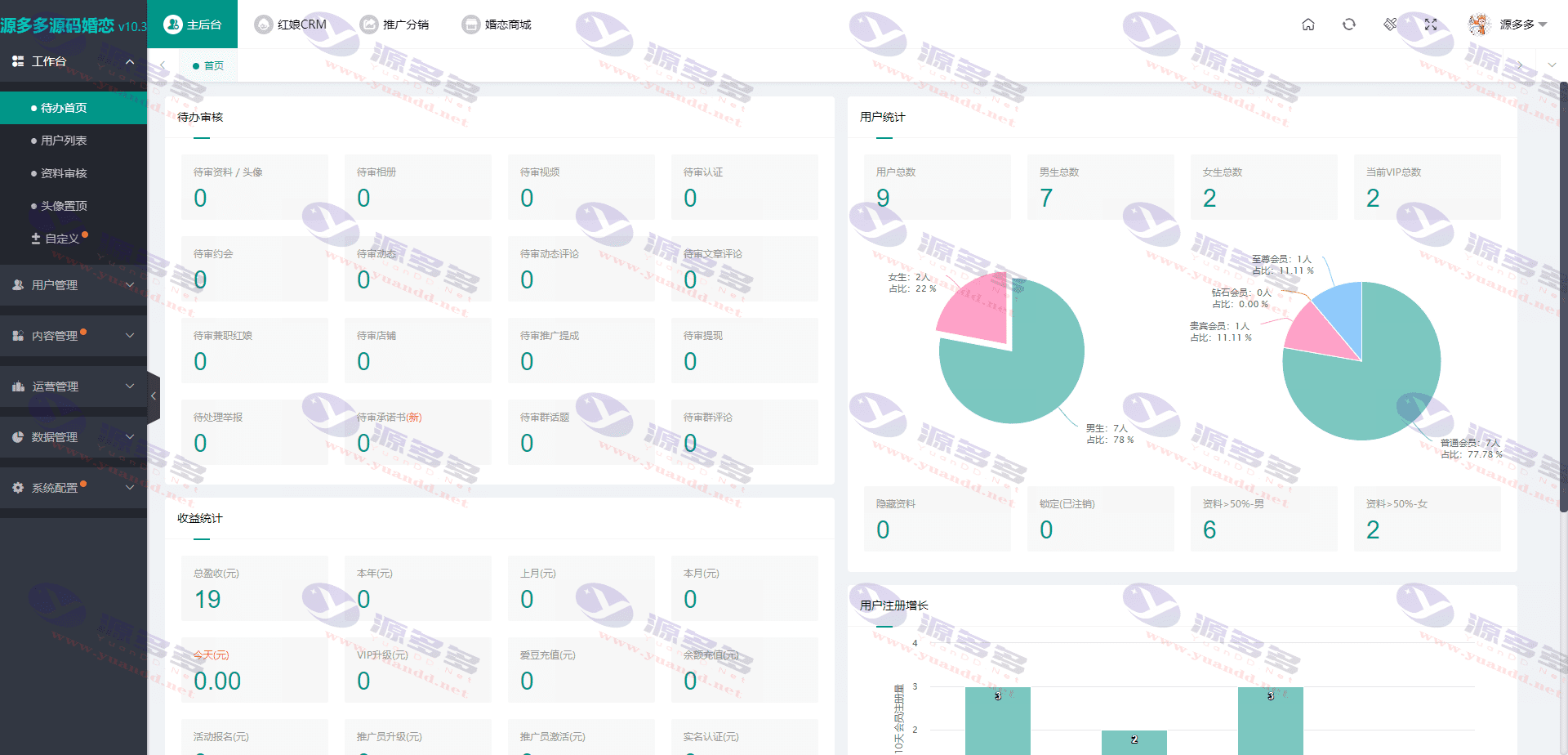The width and height of the screenshot is (1568, 755).
Task: Click the vertical page scrollbar
Action: tap(1563, 297)
